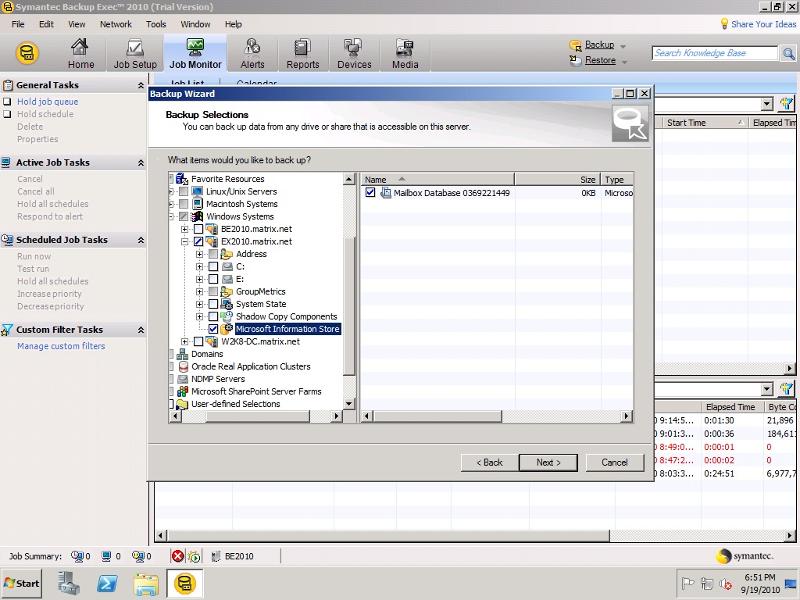Click the Backup Exec round logo button
Viewport: 800px width, 600px height.
[x=28, y=53]
